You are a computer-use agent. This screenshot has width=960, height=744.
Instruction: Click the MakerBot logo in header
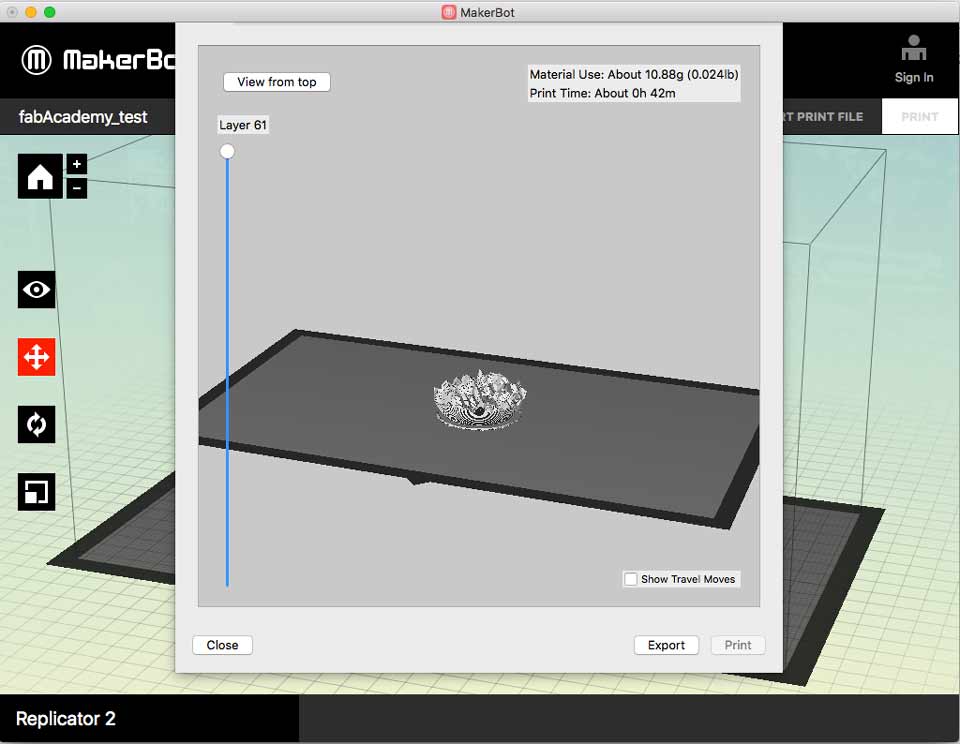pyautogui.click(x=98, y=60)
